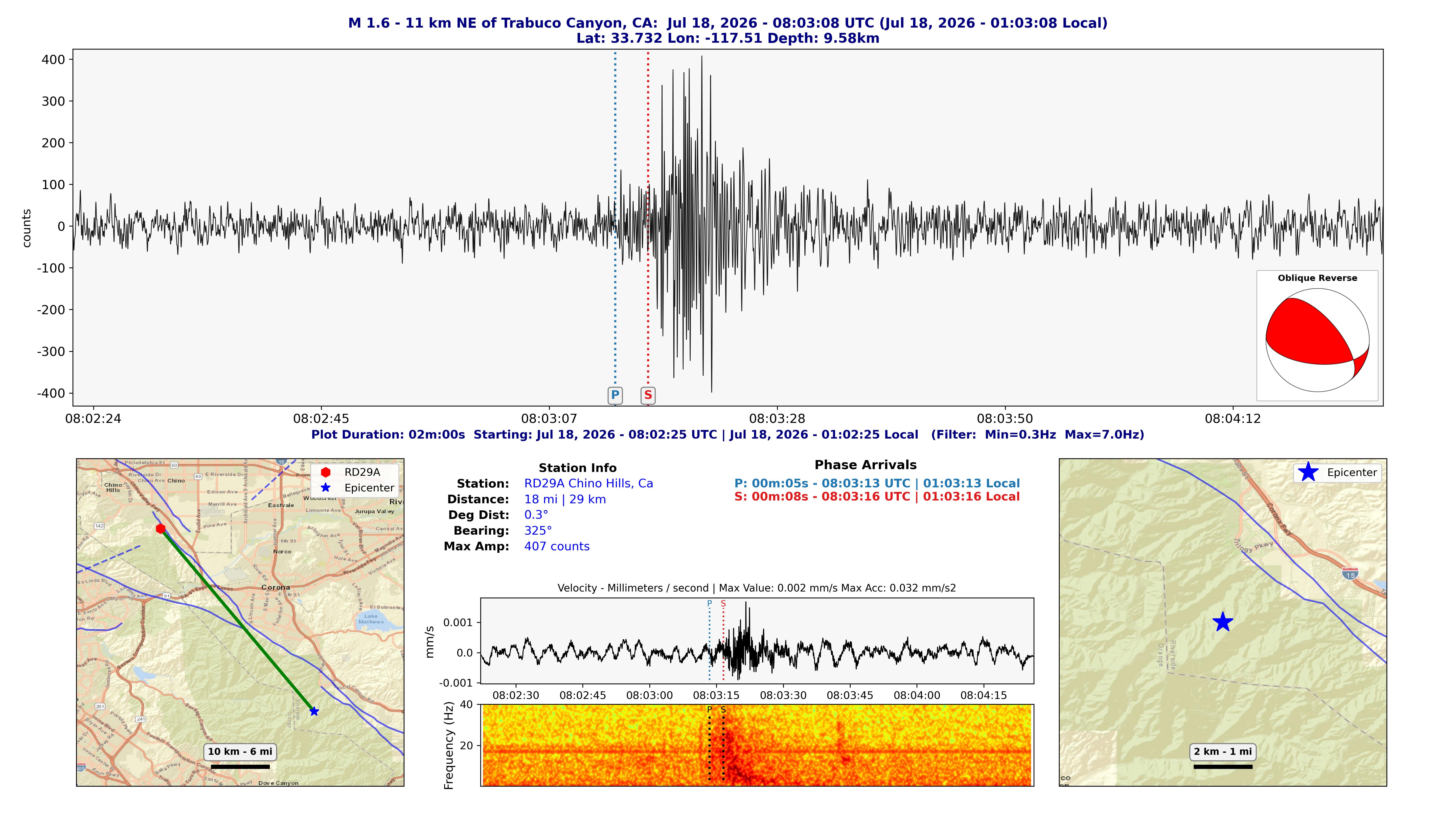This screenshot has height=819, width=1456.
Task: Click the blue "P: 00m:05s - 08:03:13 UTC" arrival line
Action: [877, 484]
